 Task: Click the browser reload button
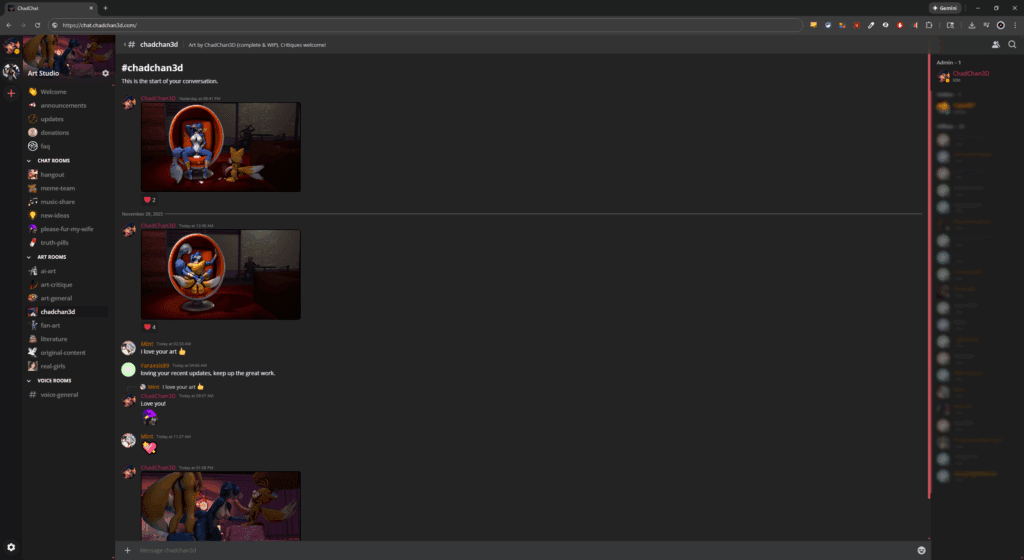[38, 24]
